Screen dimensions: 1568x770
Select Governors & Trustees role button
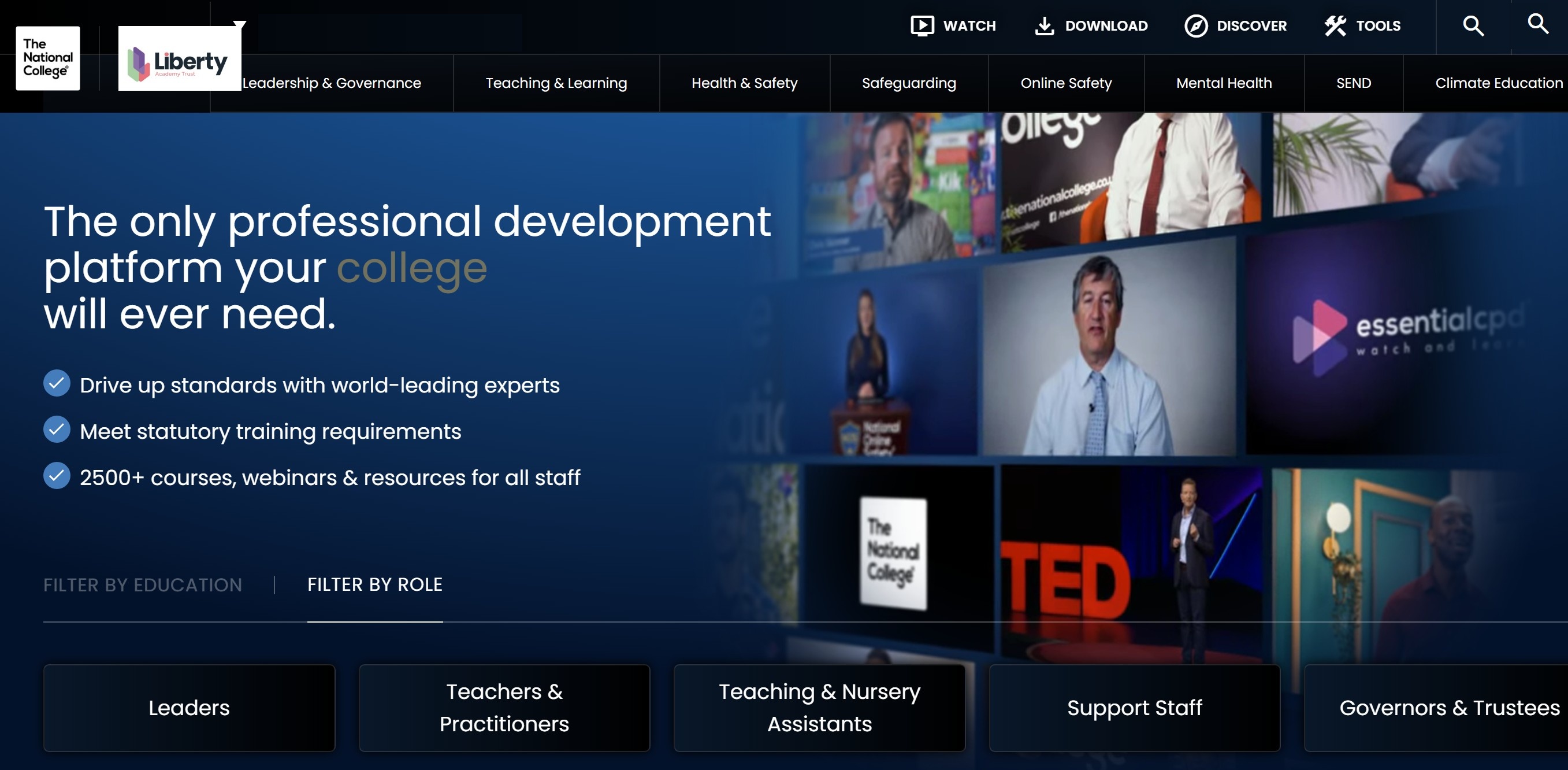click(1436, 708)
